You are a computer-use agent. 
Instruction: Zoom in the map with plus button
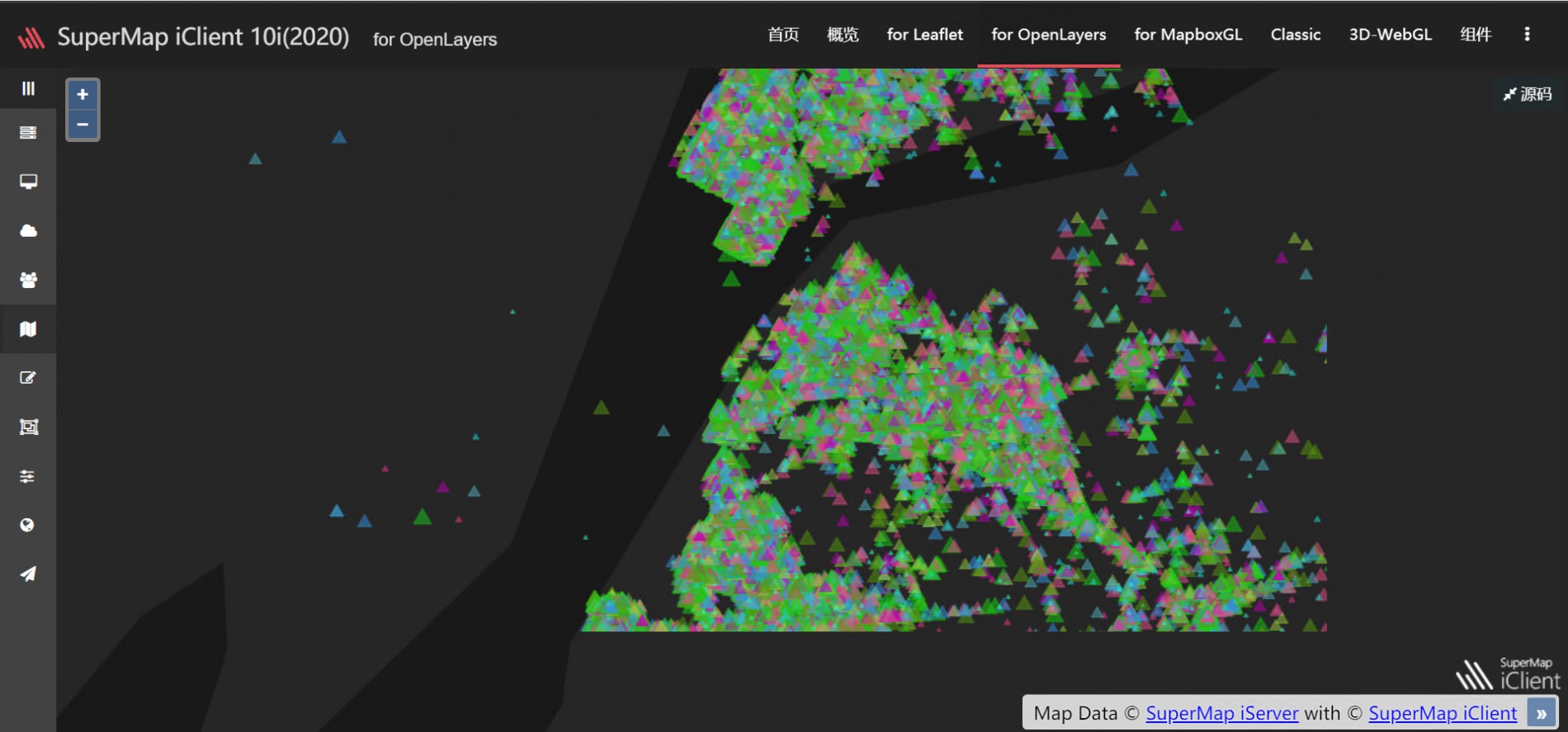tap(83, 95)
